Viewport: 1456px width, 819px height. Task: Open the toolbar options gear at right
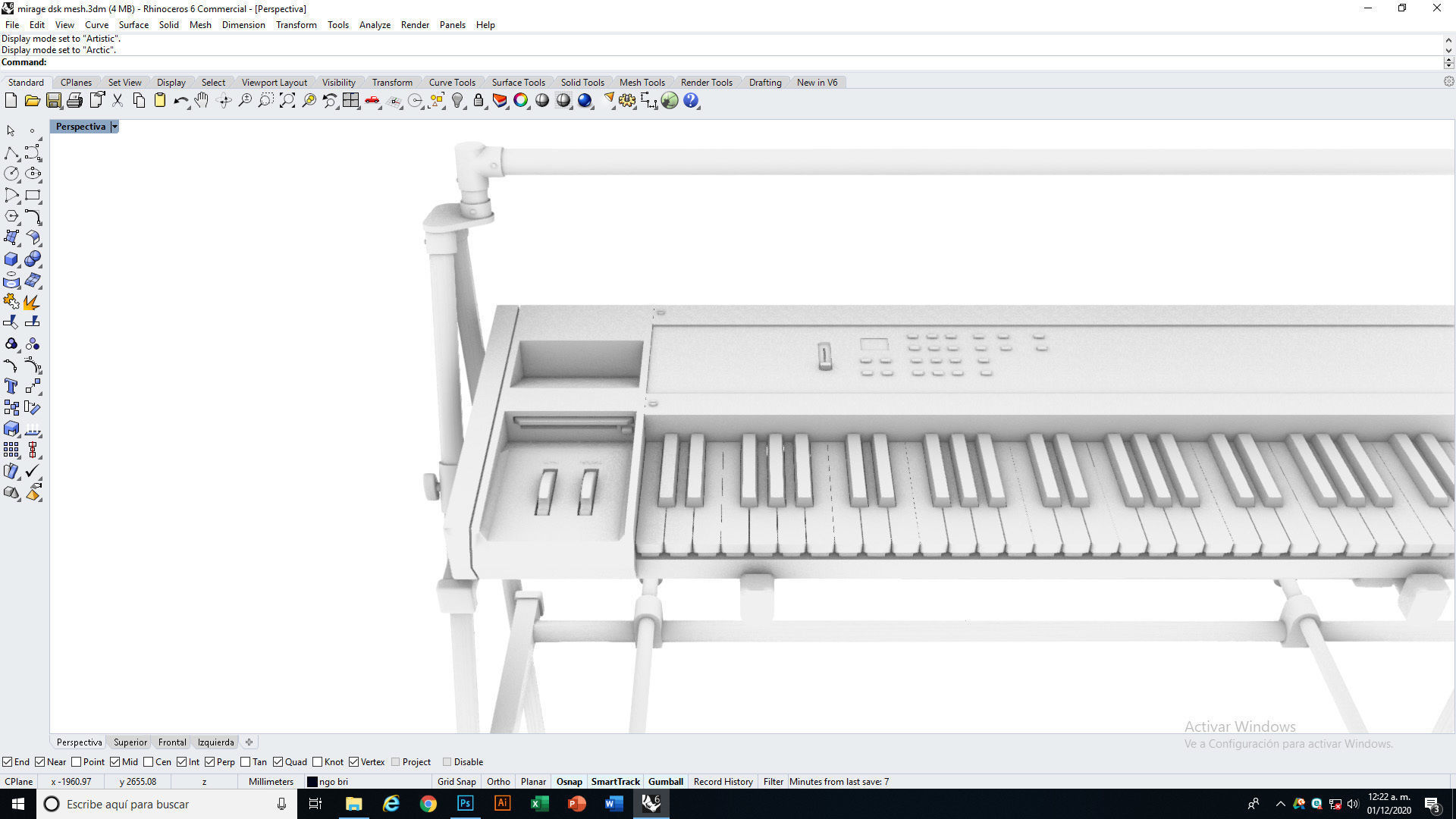1448,82
